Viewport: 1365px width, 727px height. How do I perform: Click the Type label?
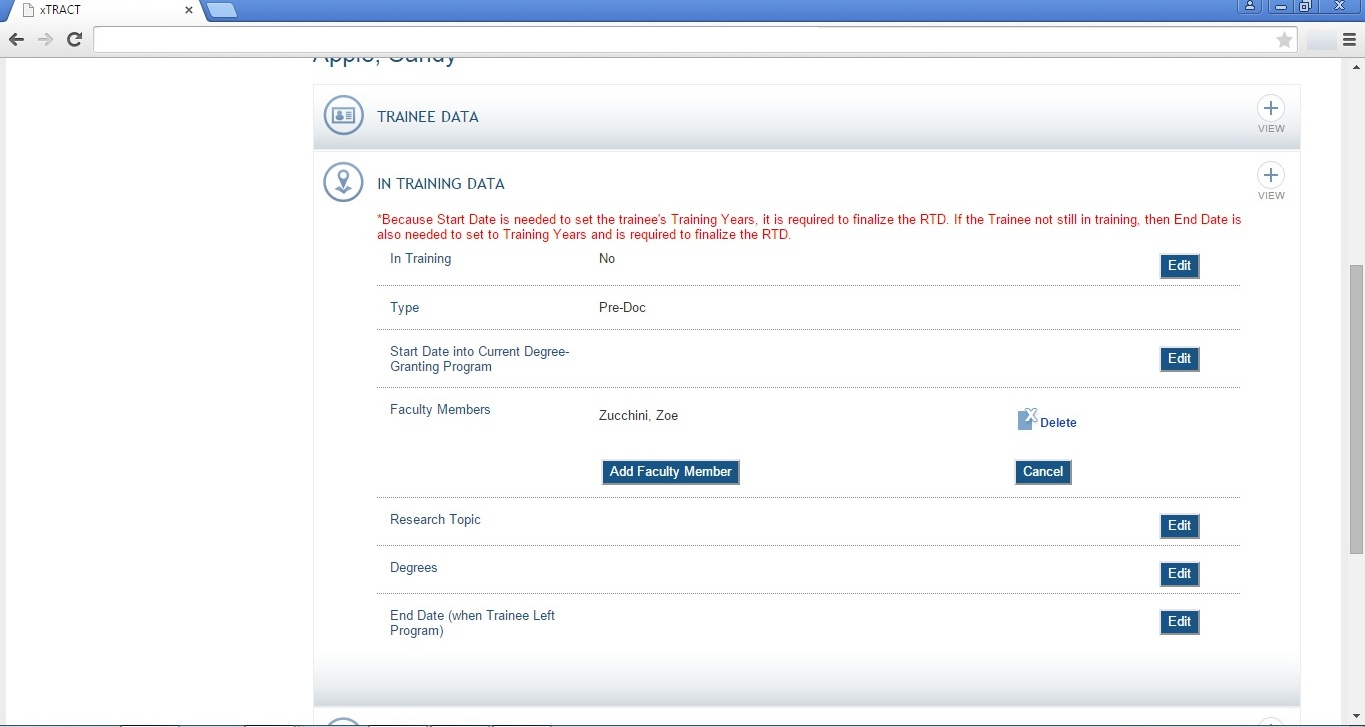(404, 307)
